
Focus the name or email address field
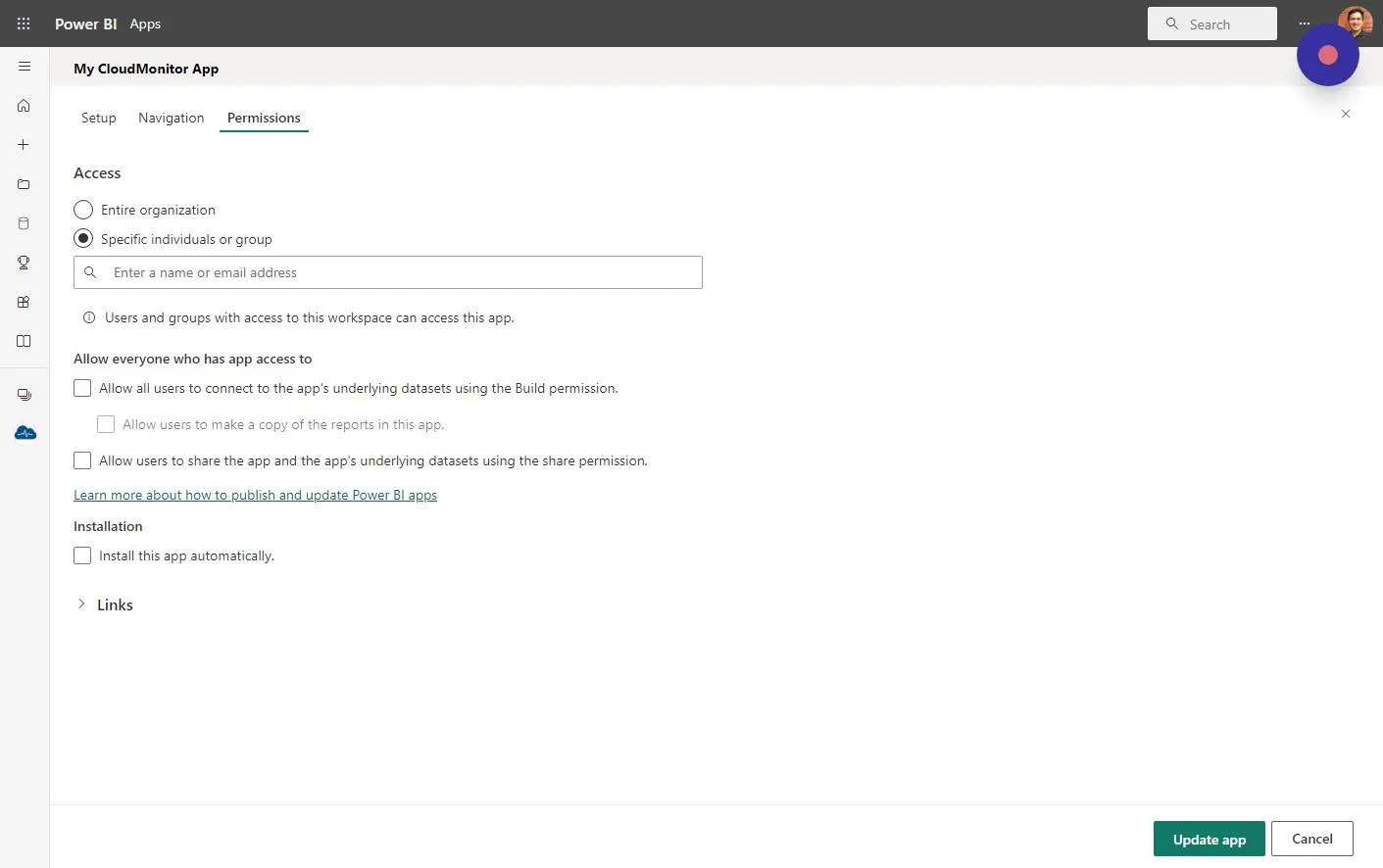pyautogui.click(x=388, y=272)
